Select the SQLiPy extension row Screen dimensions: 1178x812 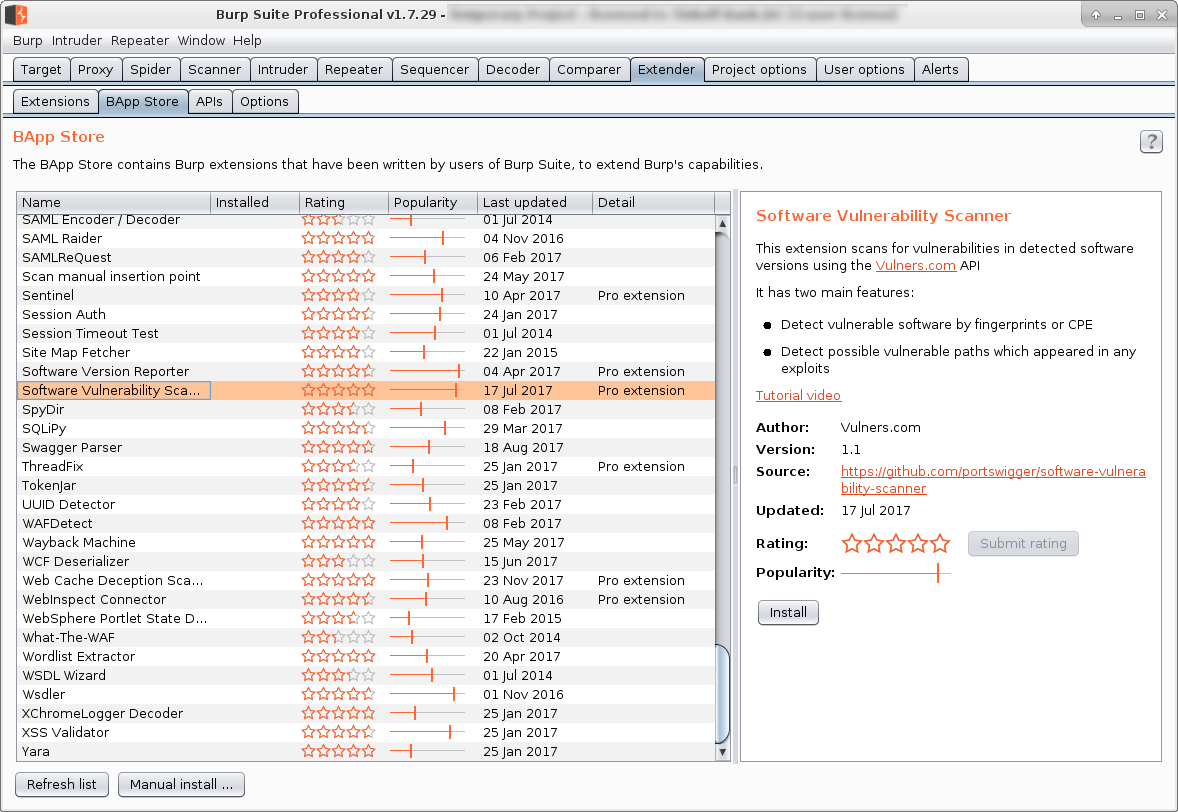[x=366, y=428]
